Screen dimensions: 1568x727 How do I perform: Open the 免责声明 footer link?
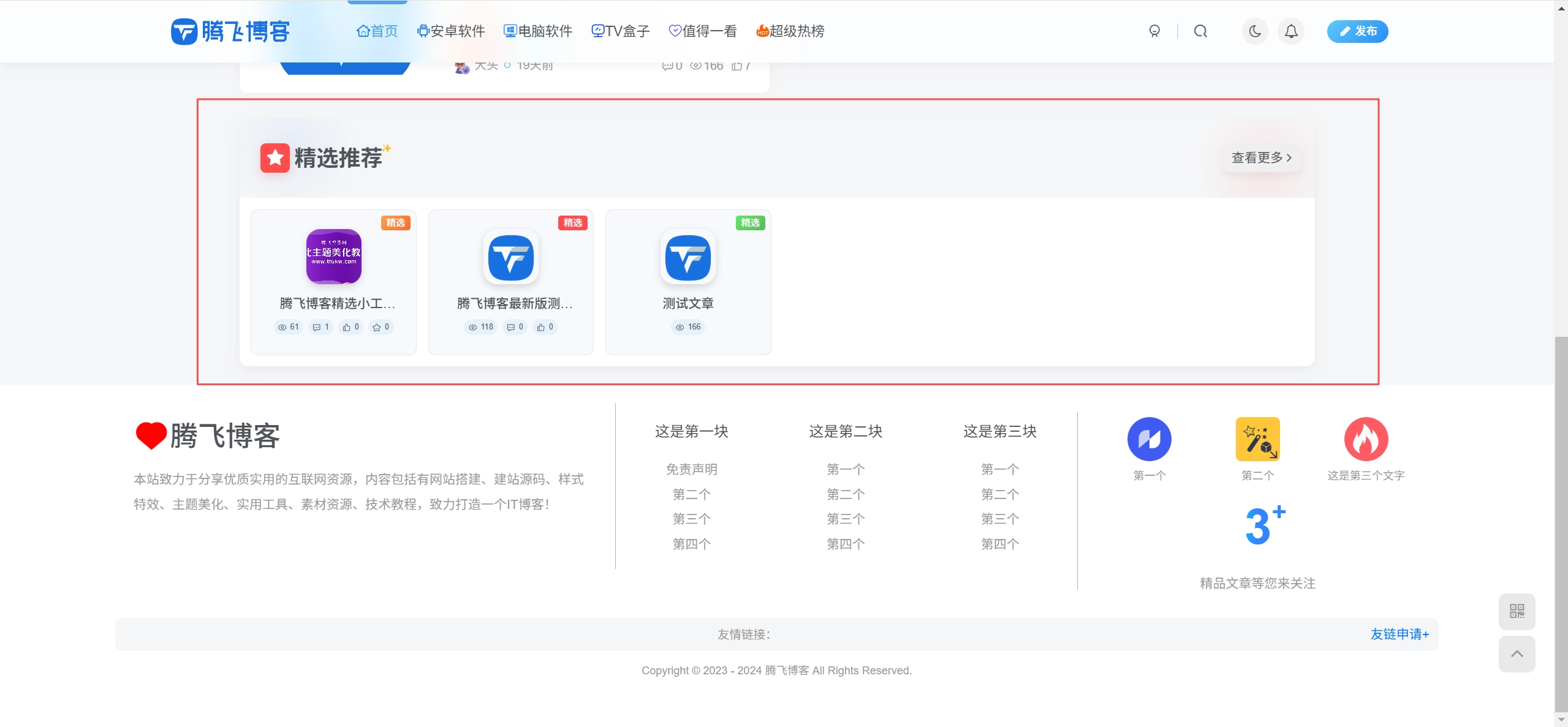click(x=691, y=469)
